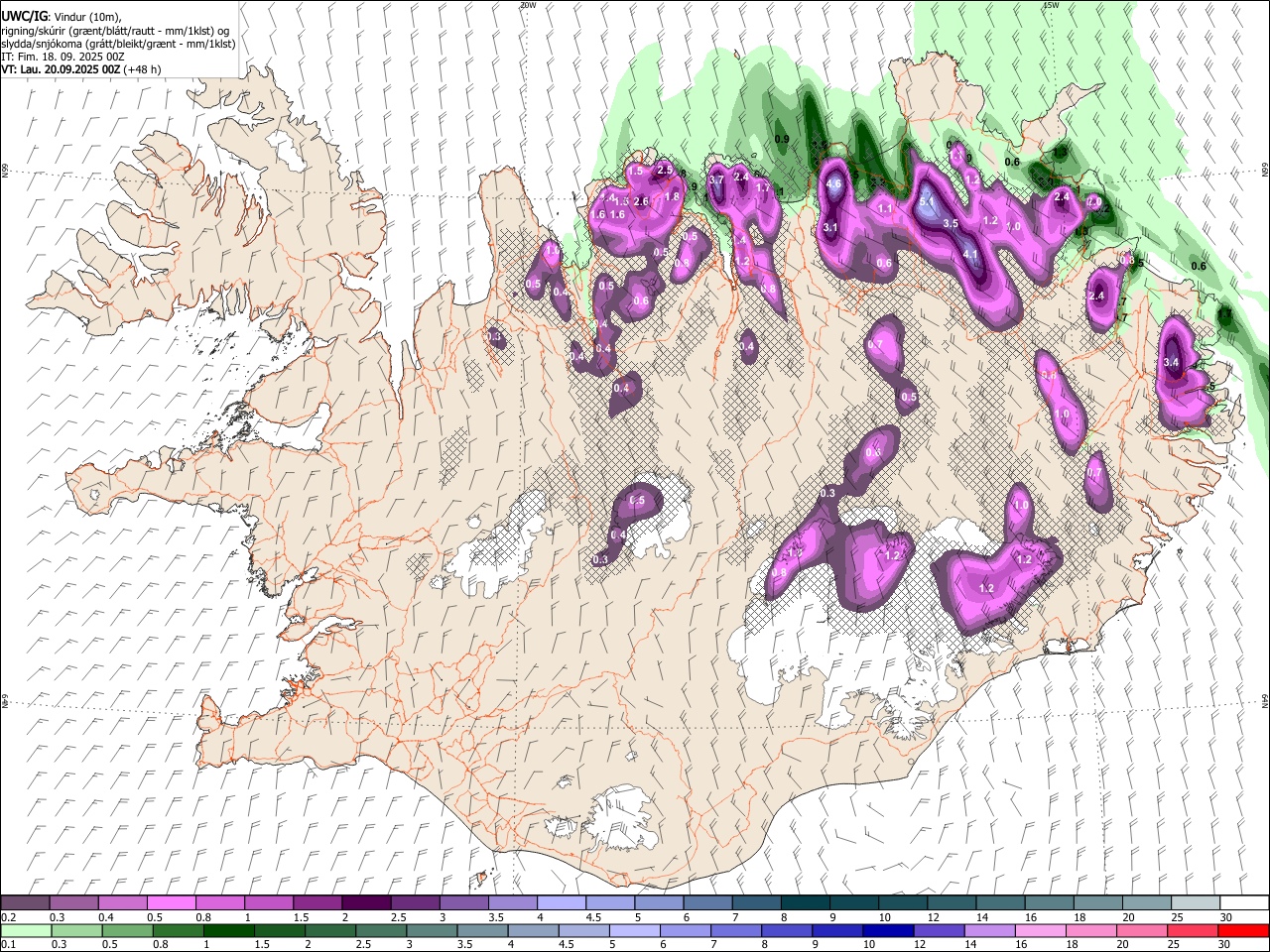Click the '4.6' precipitation value on the map
1270x952 pixels.
tap(833, 183)
